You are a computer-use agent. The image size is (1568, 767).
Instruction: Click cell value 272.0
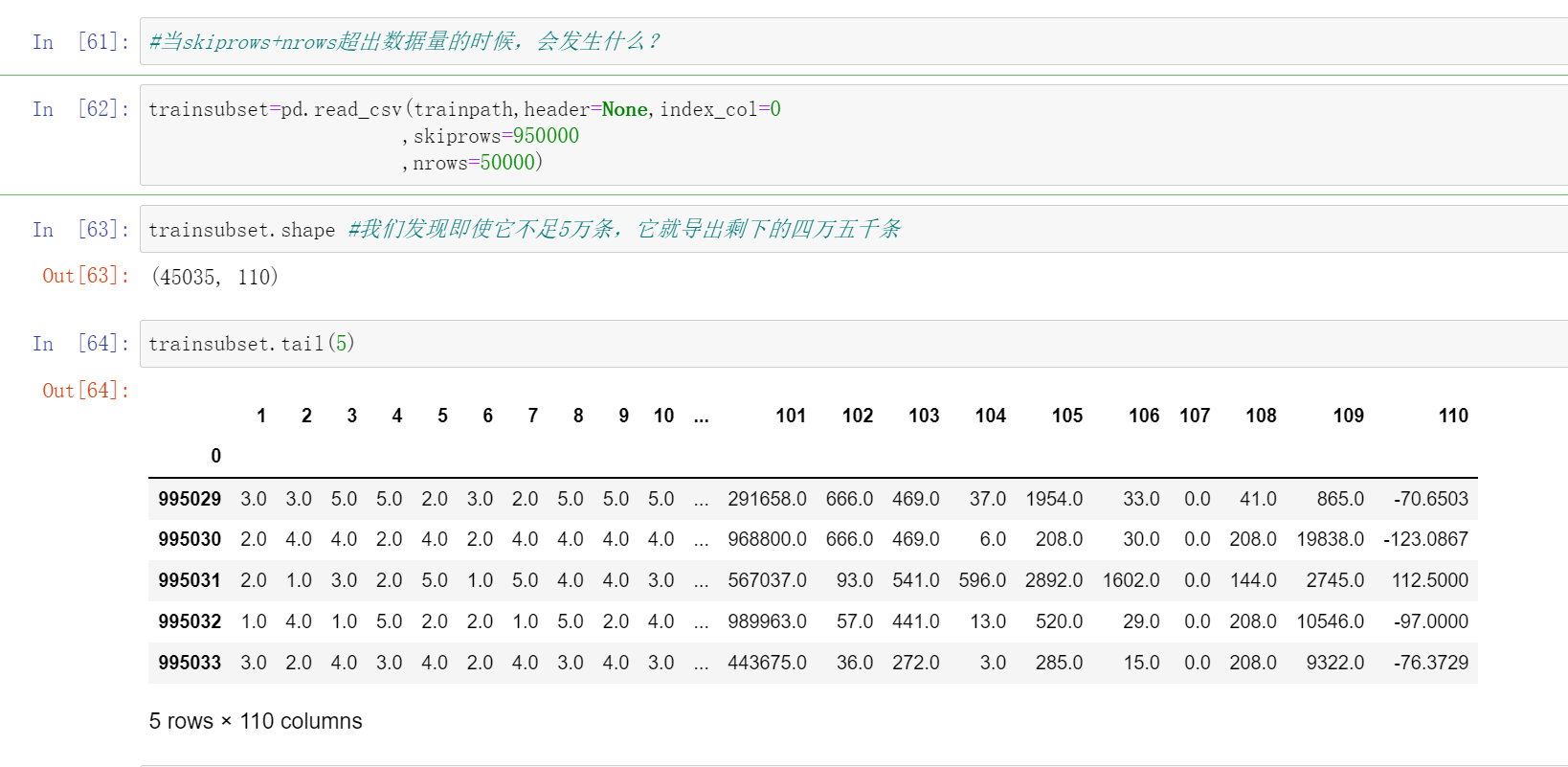[916, 663]
